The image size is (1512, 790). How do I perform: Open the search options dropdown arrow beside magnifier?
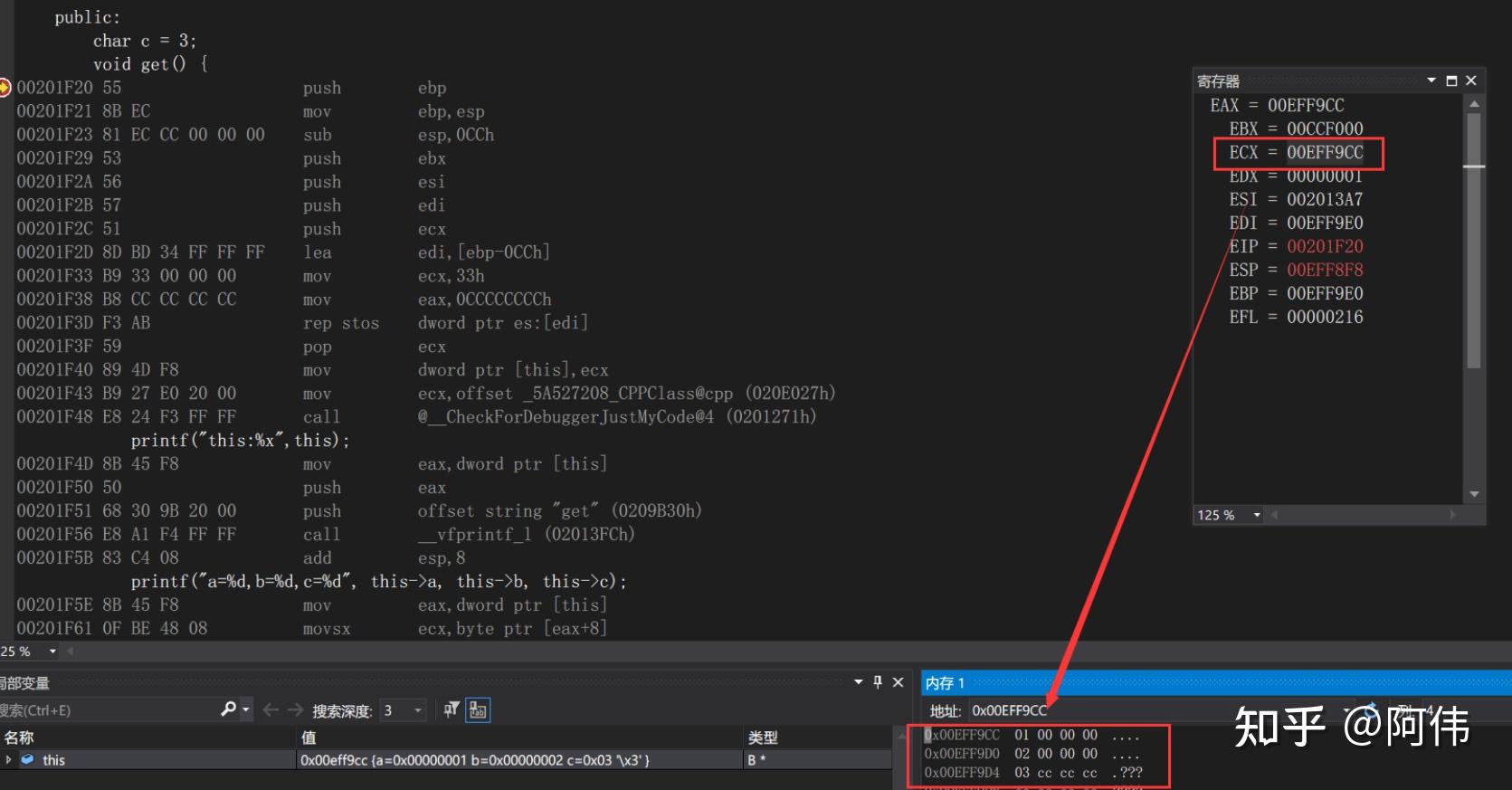[246, 710]
